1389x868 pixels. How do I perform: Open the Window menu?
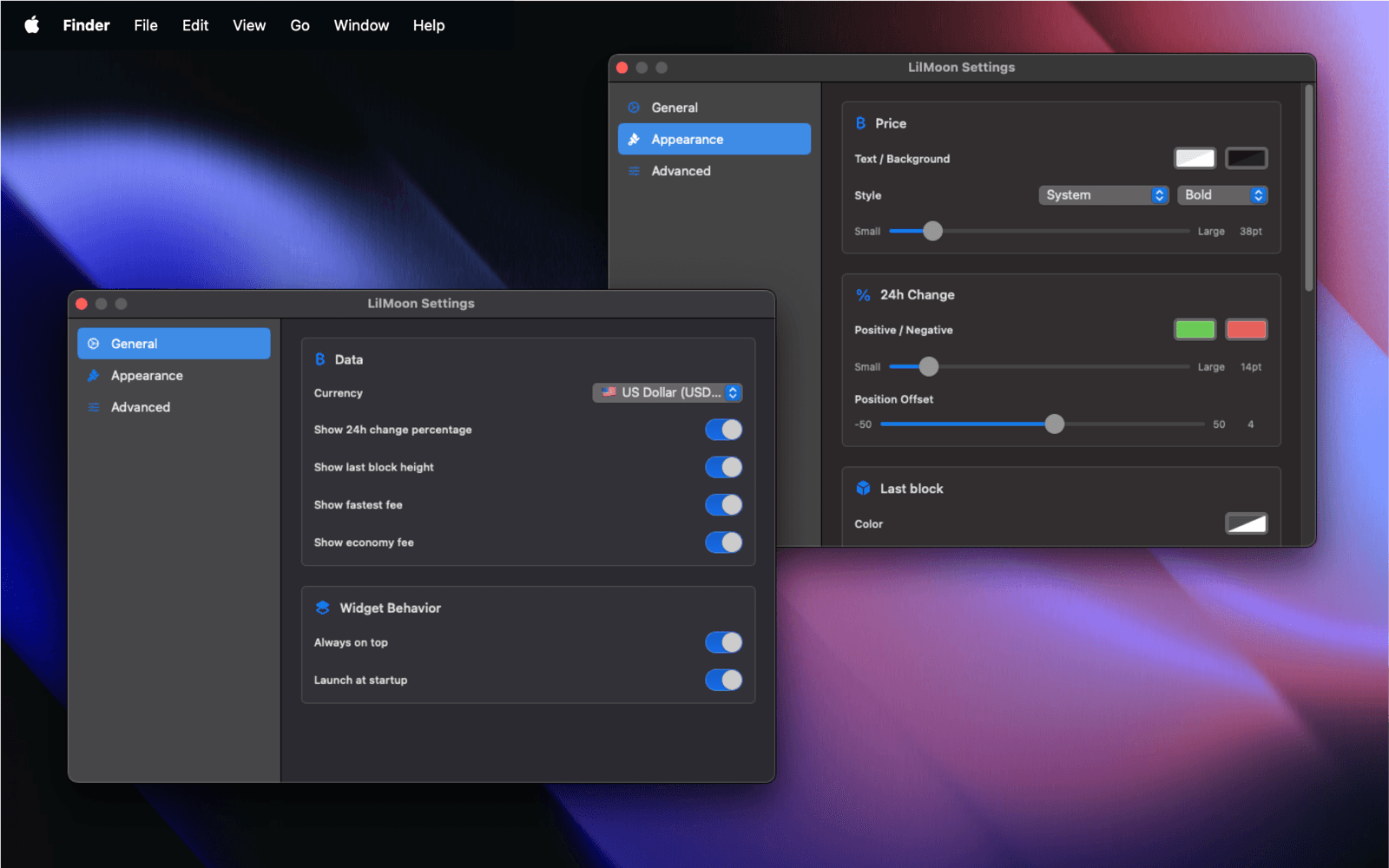pyautogui.click(x=361, y=25)
